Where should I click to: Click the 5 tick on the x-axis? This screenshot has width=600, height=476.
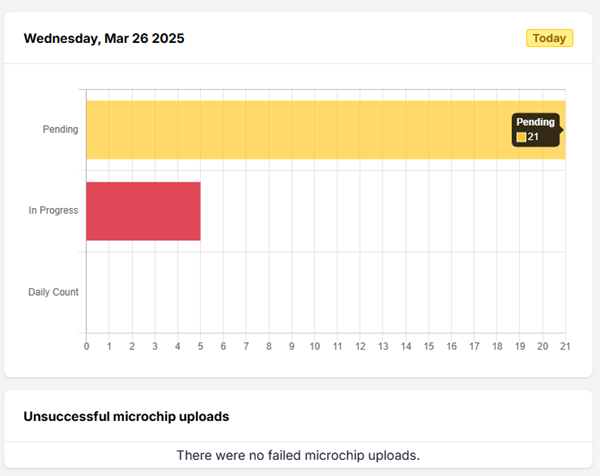(x=200, y=347)
